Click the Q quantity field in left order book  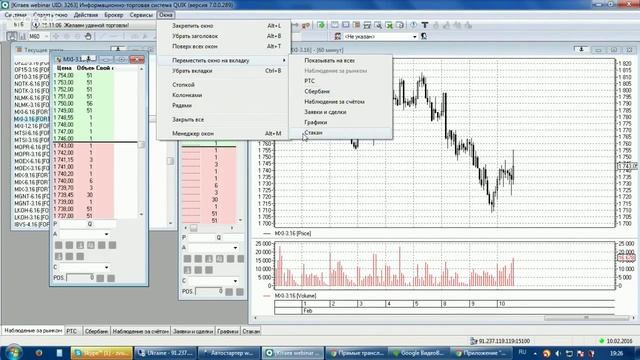103,224
